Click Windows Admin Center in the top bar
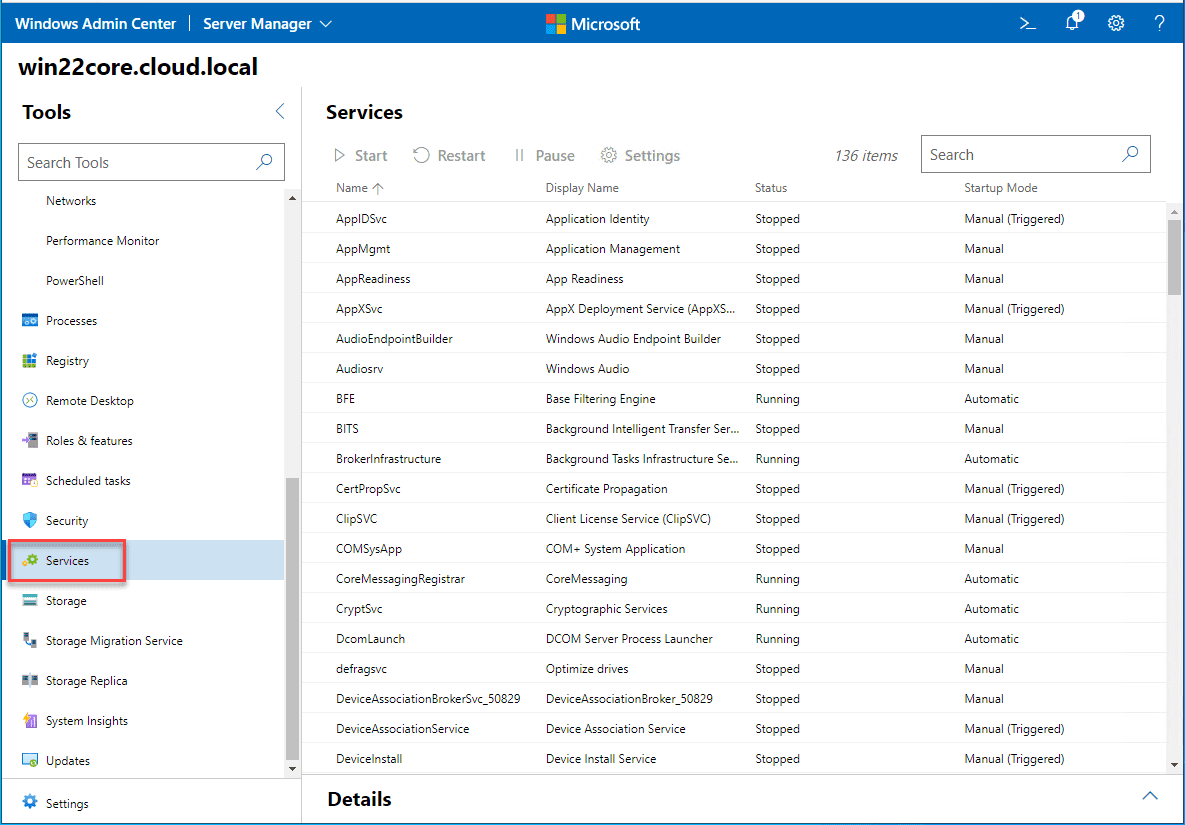 95,22
